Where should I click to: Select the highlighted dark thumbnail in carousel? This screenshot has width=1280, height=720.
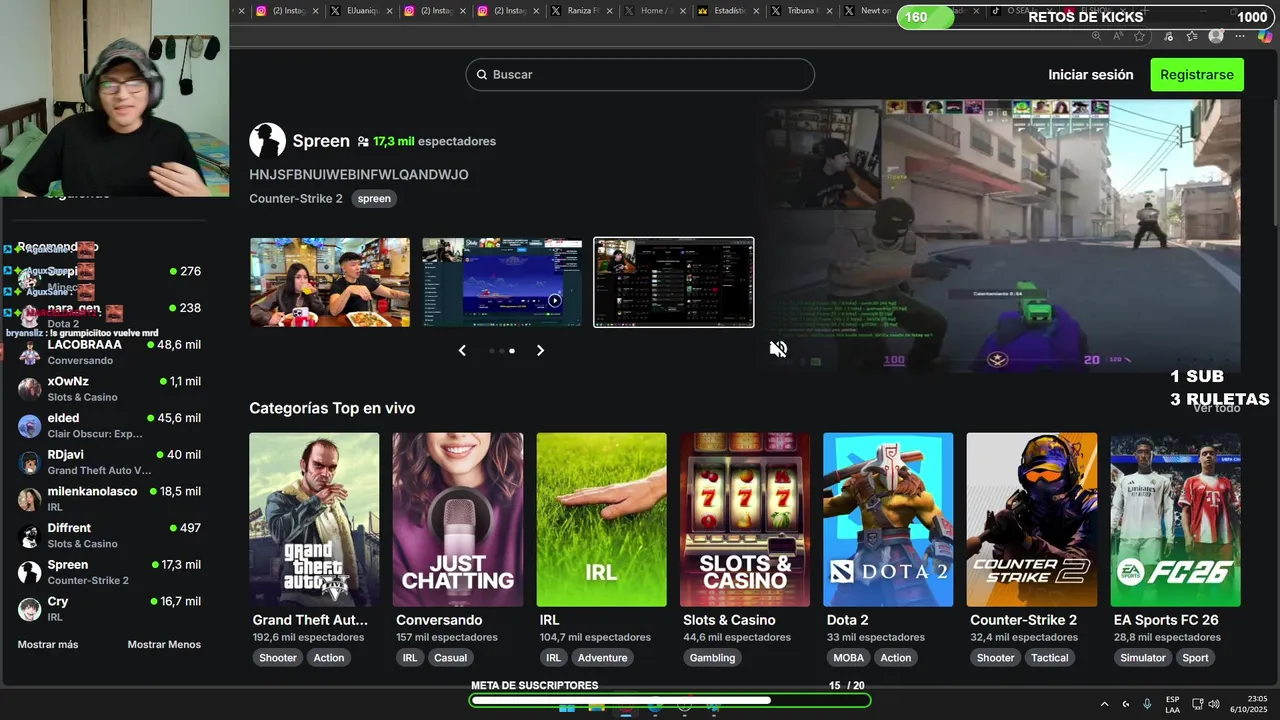(674, 282)
